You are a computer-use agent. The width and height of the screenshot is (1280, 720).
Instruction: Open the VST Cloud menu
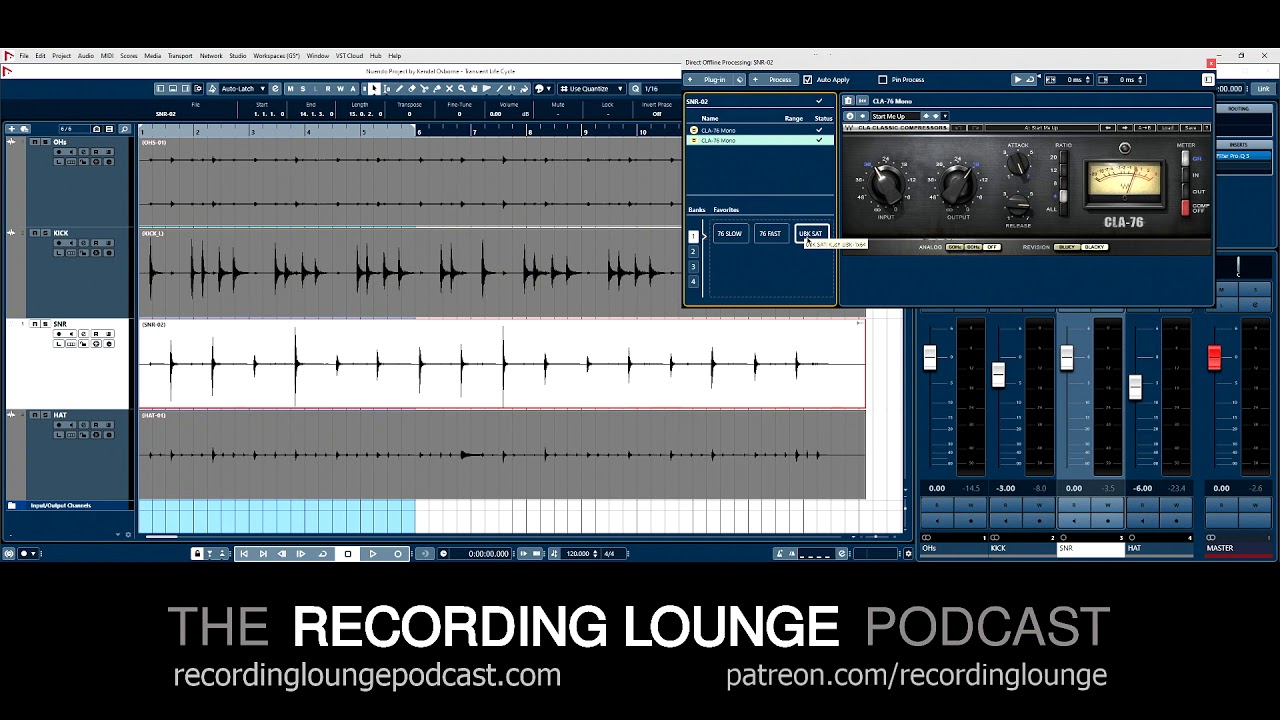tap(349, 56)
